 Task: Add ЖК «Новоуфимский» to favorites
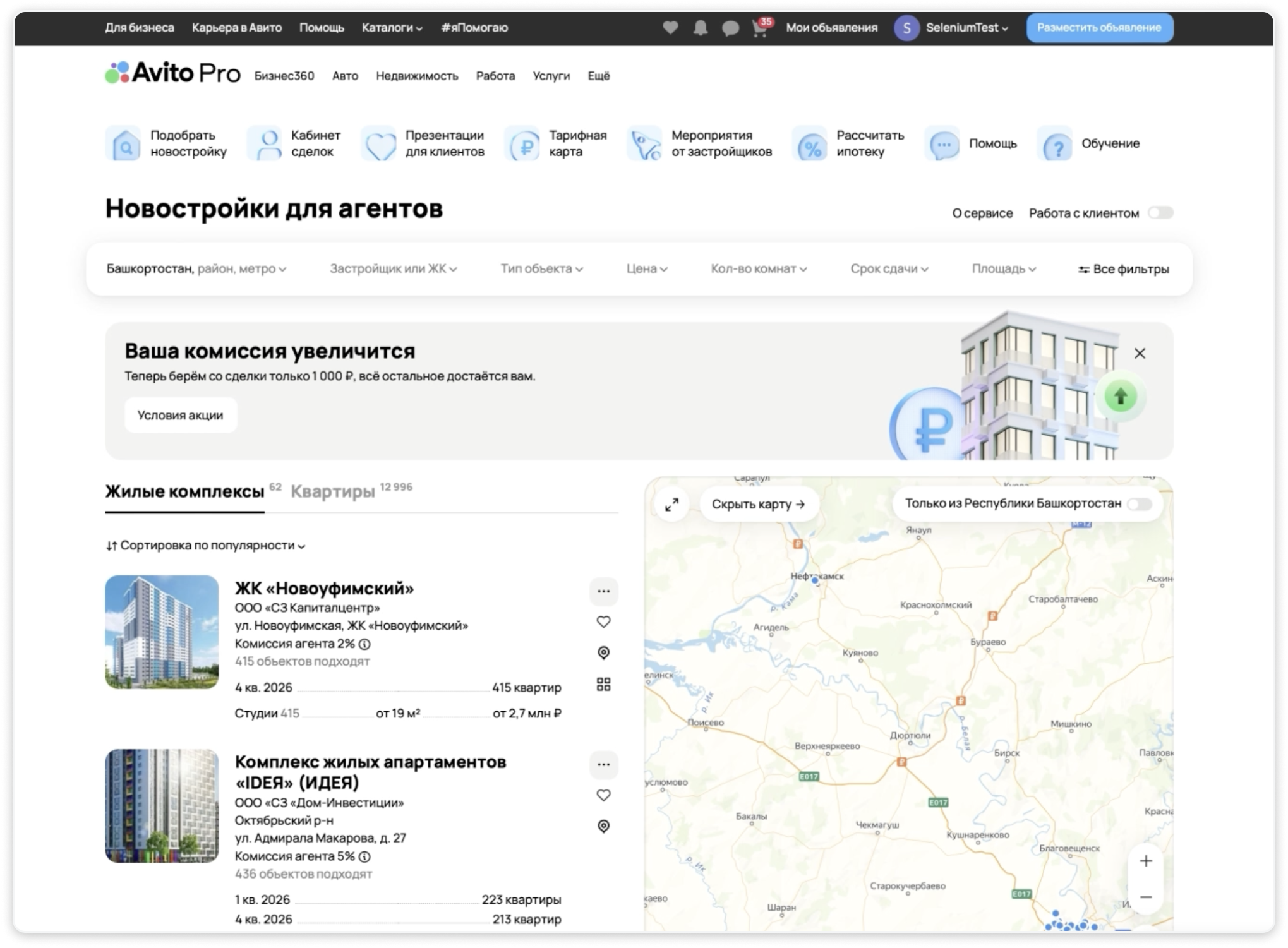click(x=603, y=622)
